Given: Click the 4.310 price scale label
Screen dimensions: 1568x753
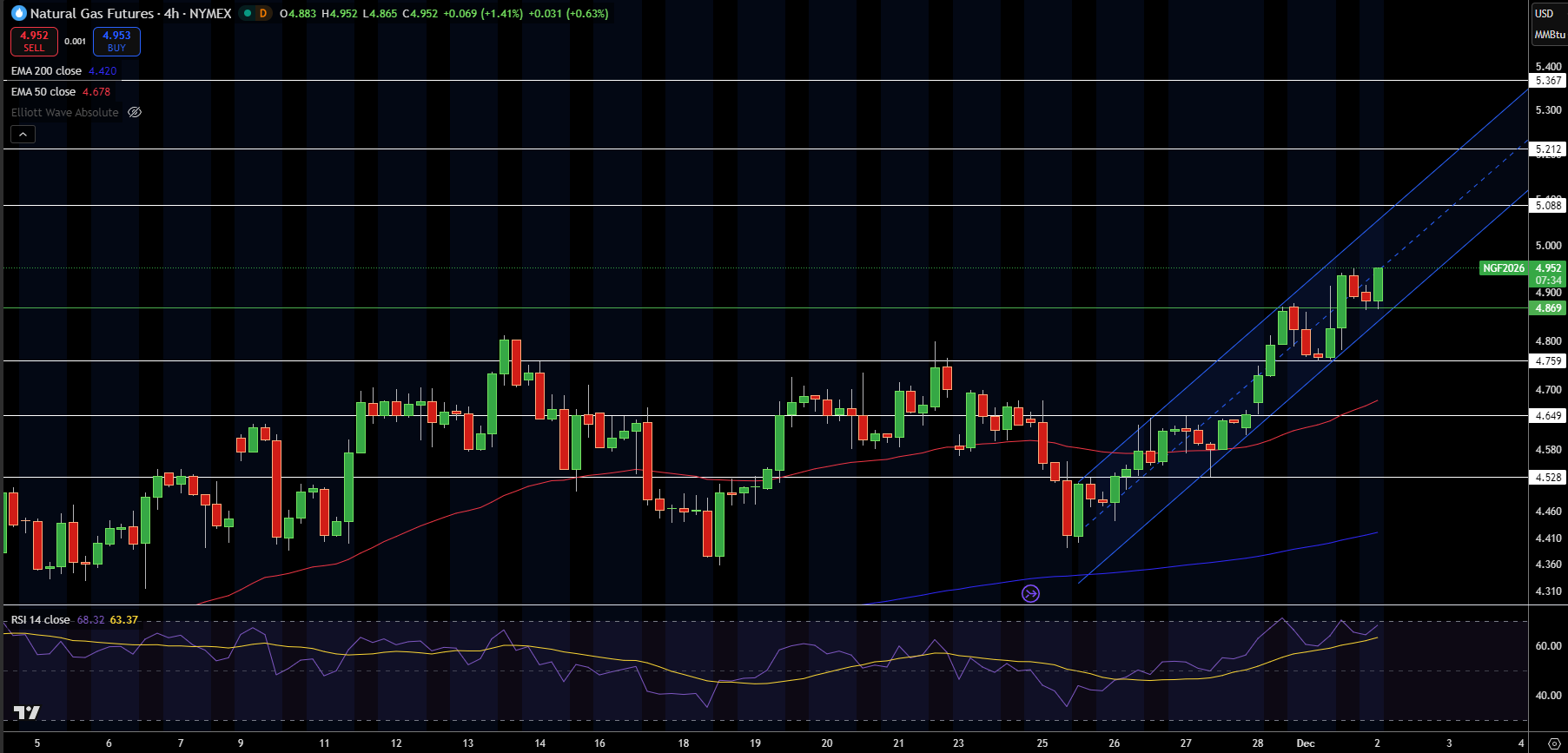Looking at the screenshot, I should [x=1548, y=591].
